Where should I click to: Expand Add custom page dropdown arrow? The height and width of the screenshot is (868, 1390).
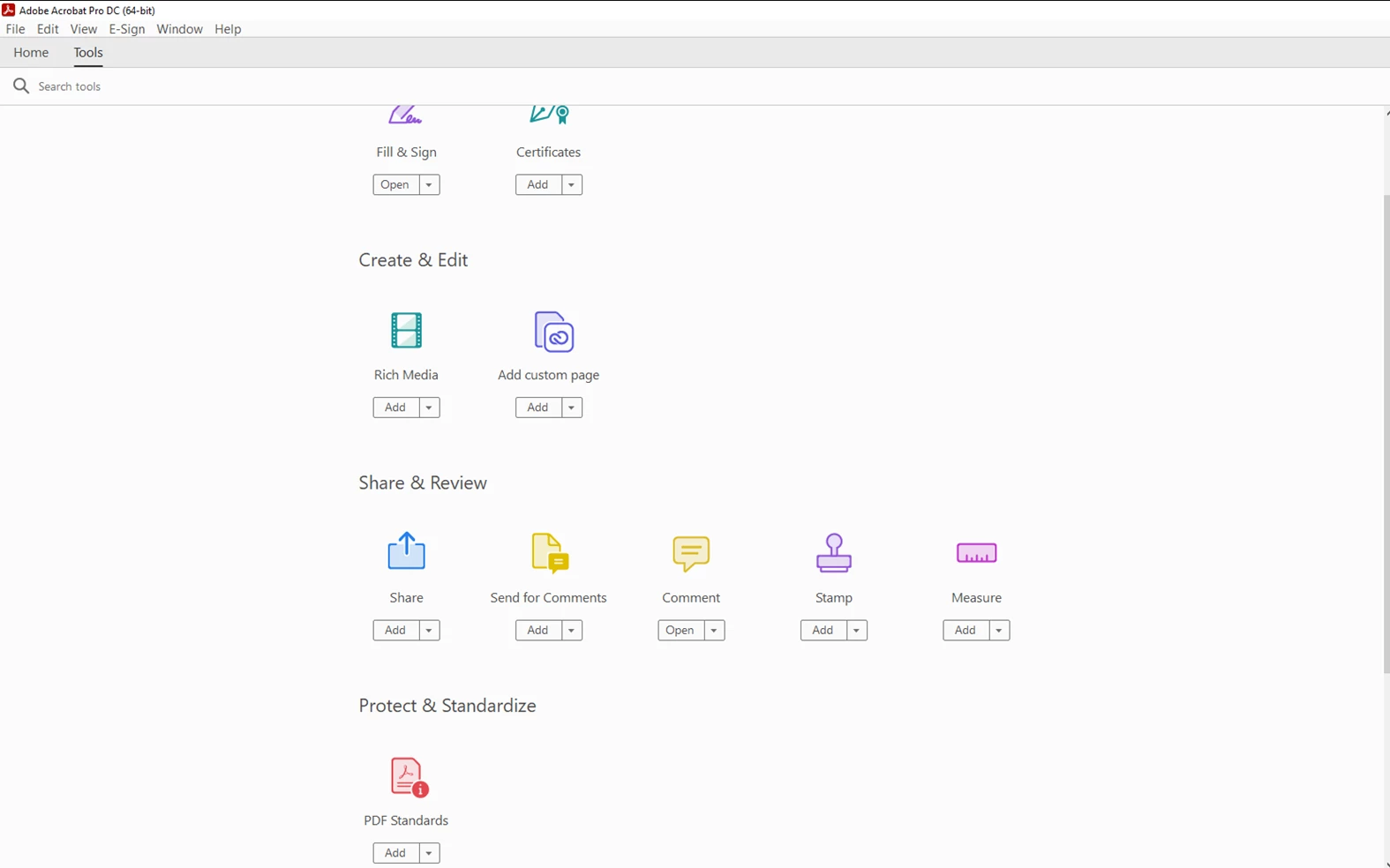pyautogui.click(x=572, y=408)
